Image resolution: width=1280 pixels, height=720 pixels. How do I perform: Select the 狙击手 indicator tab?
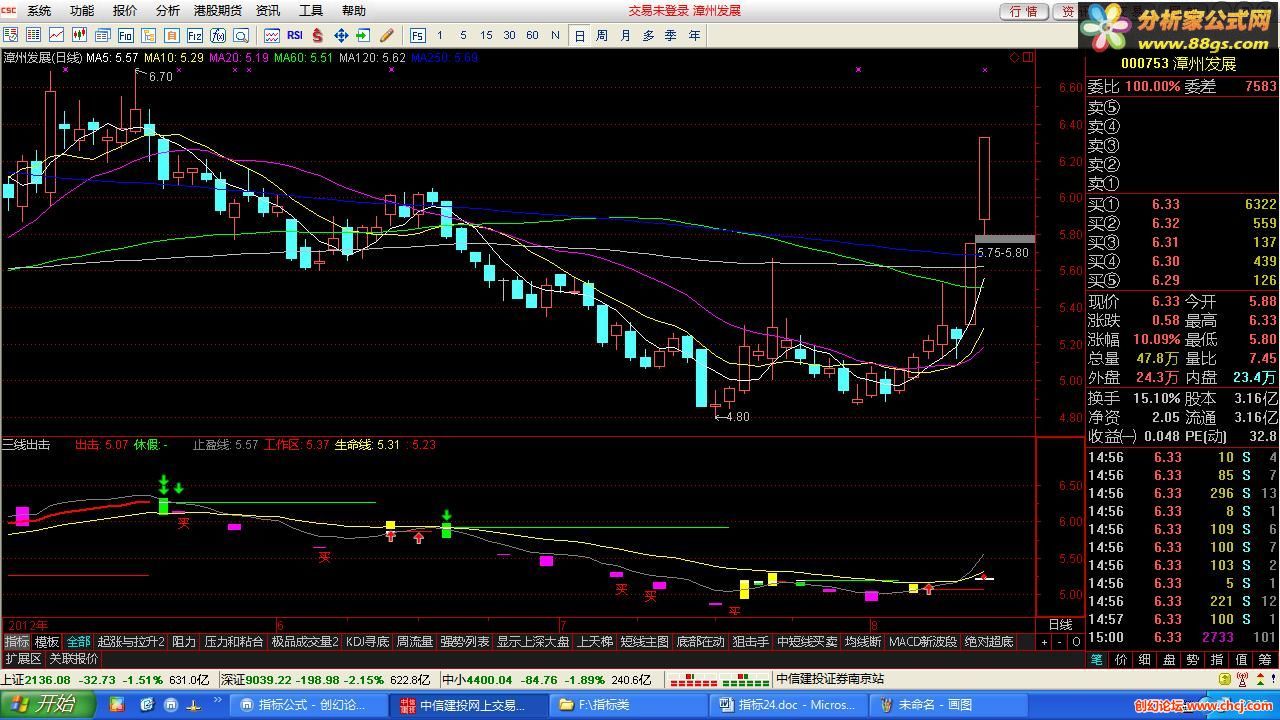tap(750, 642)
